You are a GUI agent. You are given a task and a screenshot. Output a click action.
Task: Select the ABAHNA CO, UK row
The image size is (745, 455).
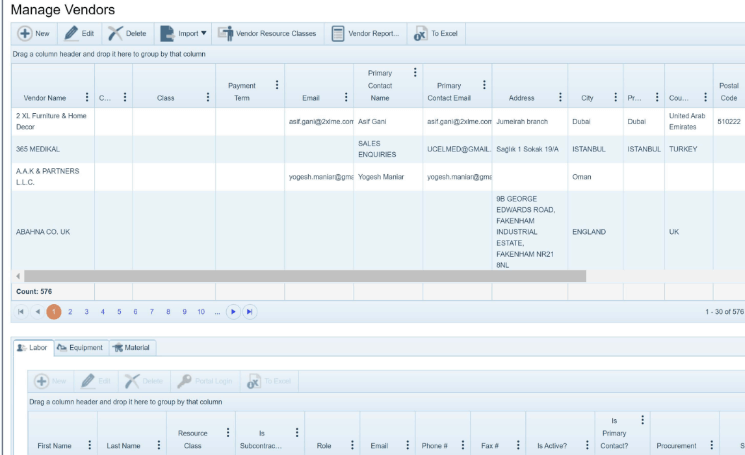pyautogui.click(x=43, y=231)
